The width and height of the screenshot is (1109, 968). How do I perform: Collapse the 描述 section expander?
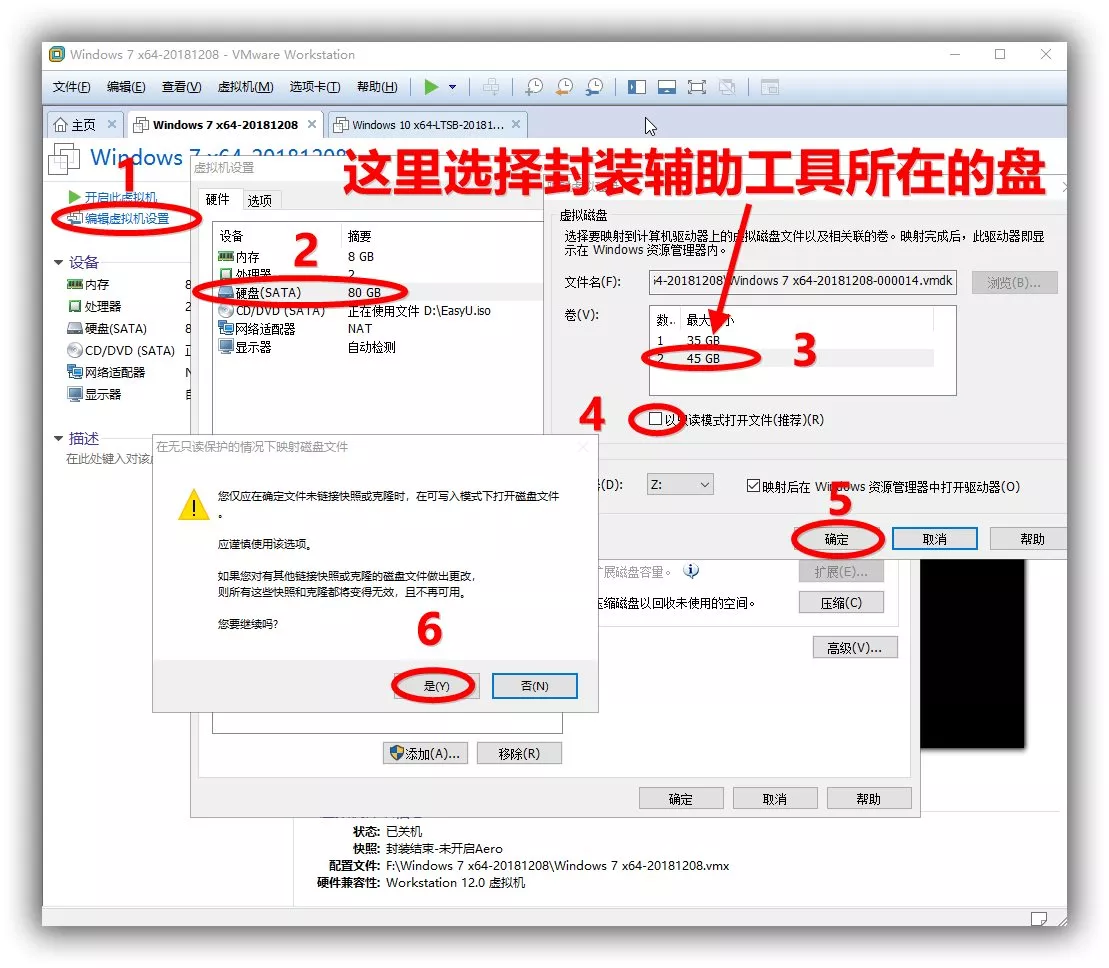(59, 438)
